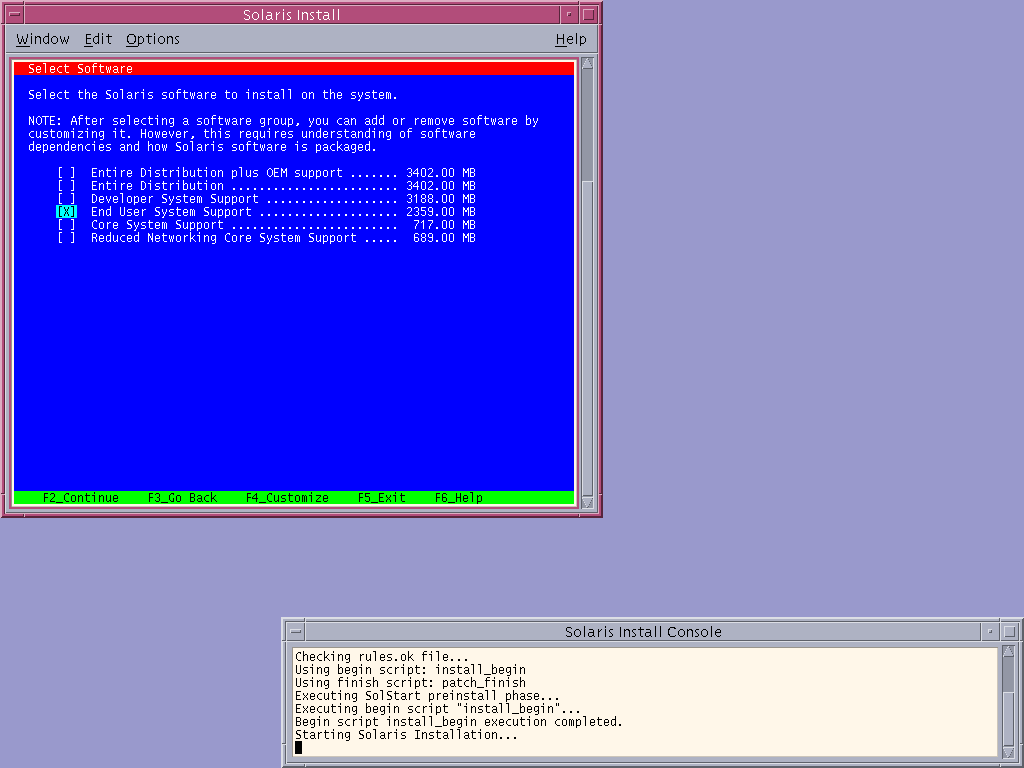
Task: Check Entire Distribution plus OEM support
Action: [67, 172]
